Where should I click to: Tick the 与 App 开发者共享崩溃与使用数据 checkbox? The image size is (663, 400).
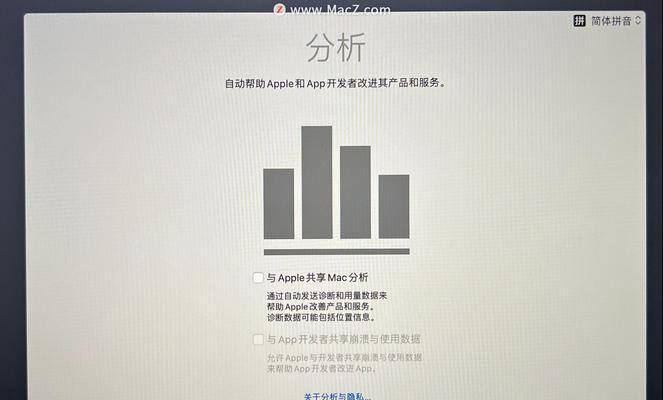tap(258, 340)
